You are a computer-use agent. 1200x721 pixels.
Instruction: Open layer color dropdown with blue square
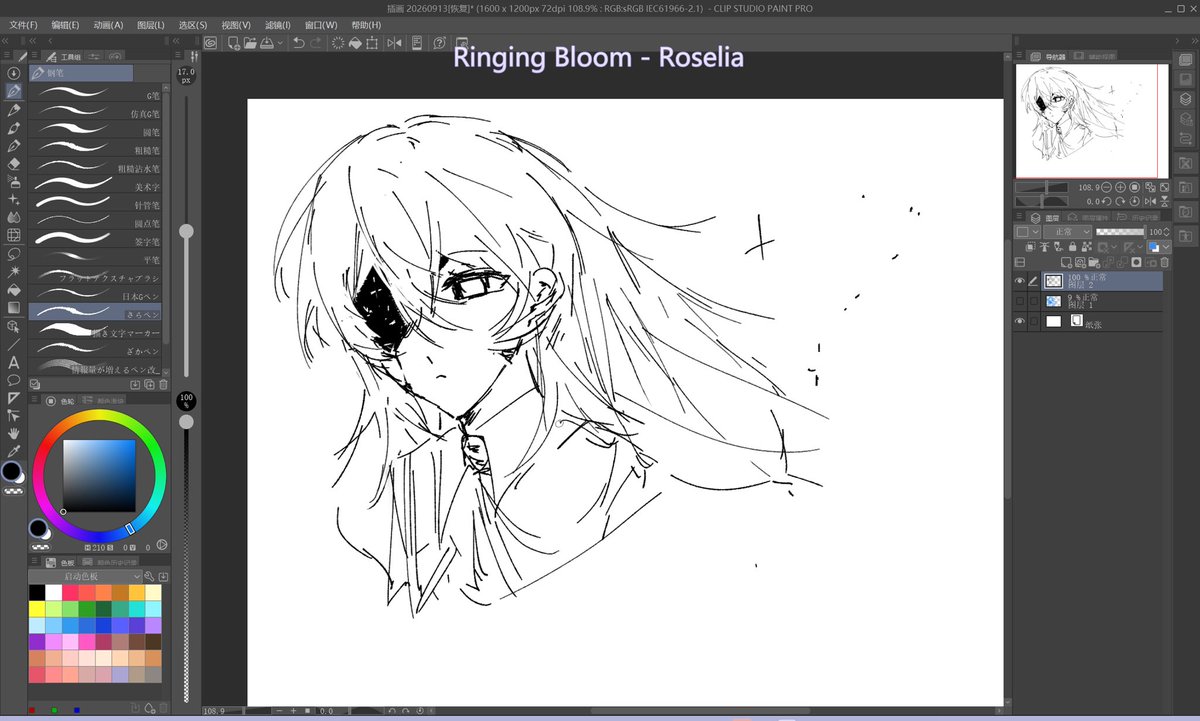coord(1160,247)
